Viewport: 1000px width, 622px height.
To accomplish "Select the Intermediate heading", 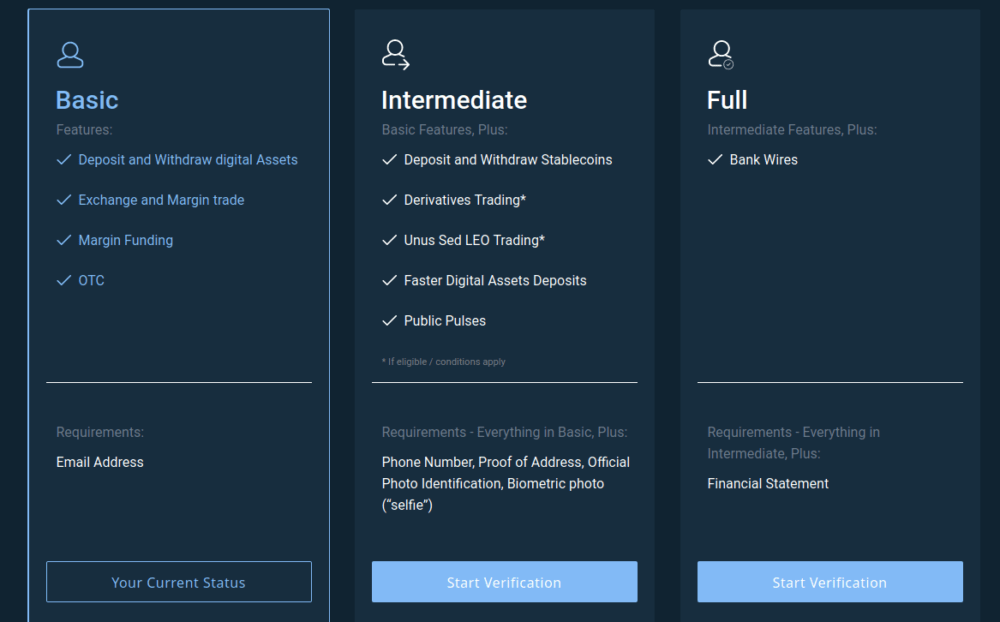I will click(x=454, y=100).
